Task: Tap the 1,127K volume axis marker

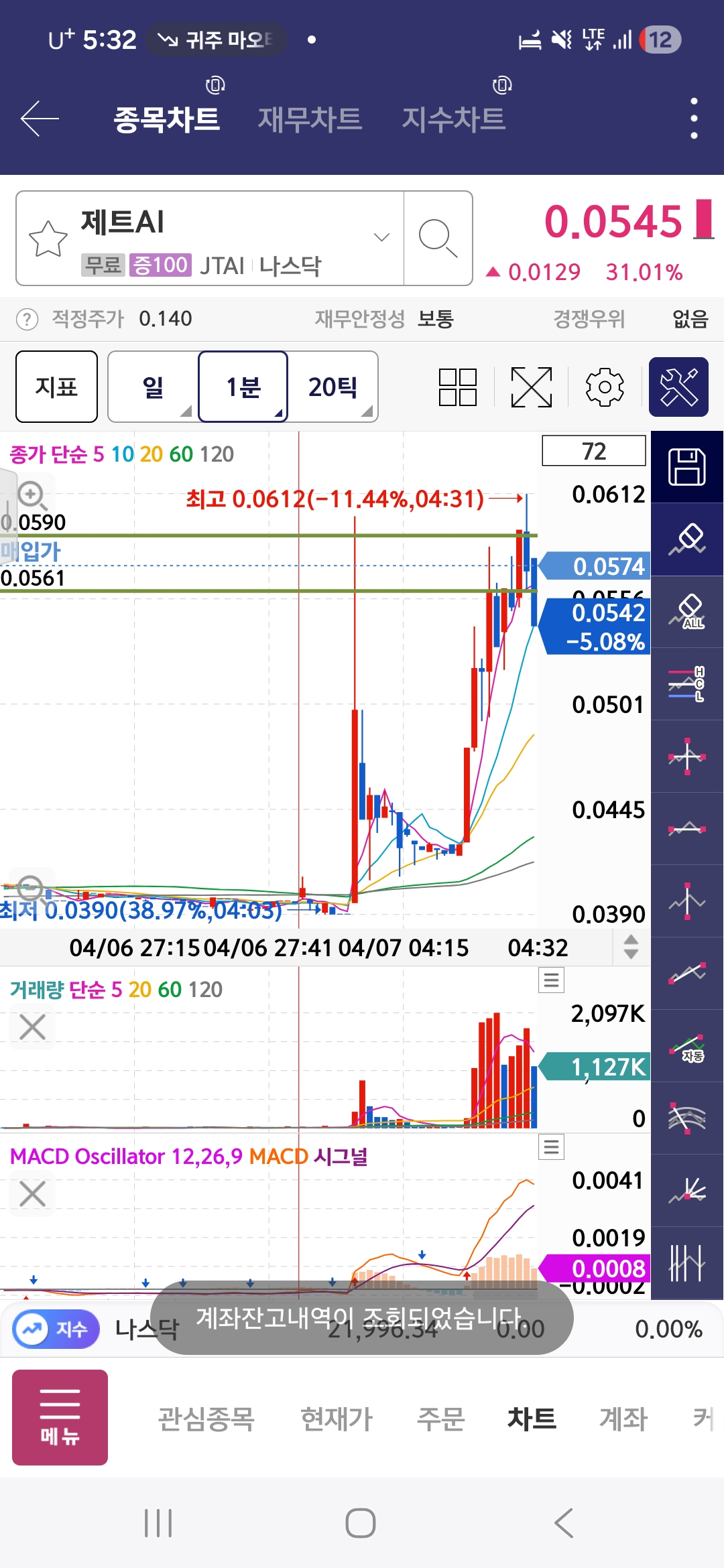Action: [x=595, y=1066]
